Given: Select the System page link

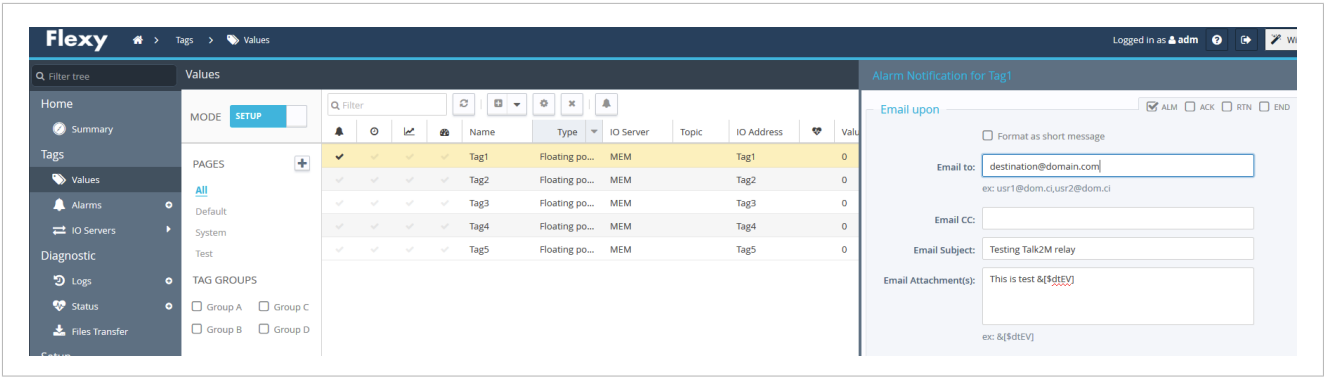Looking at the screenshot, I should pyautogui.click(x=210, y=233).
